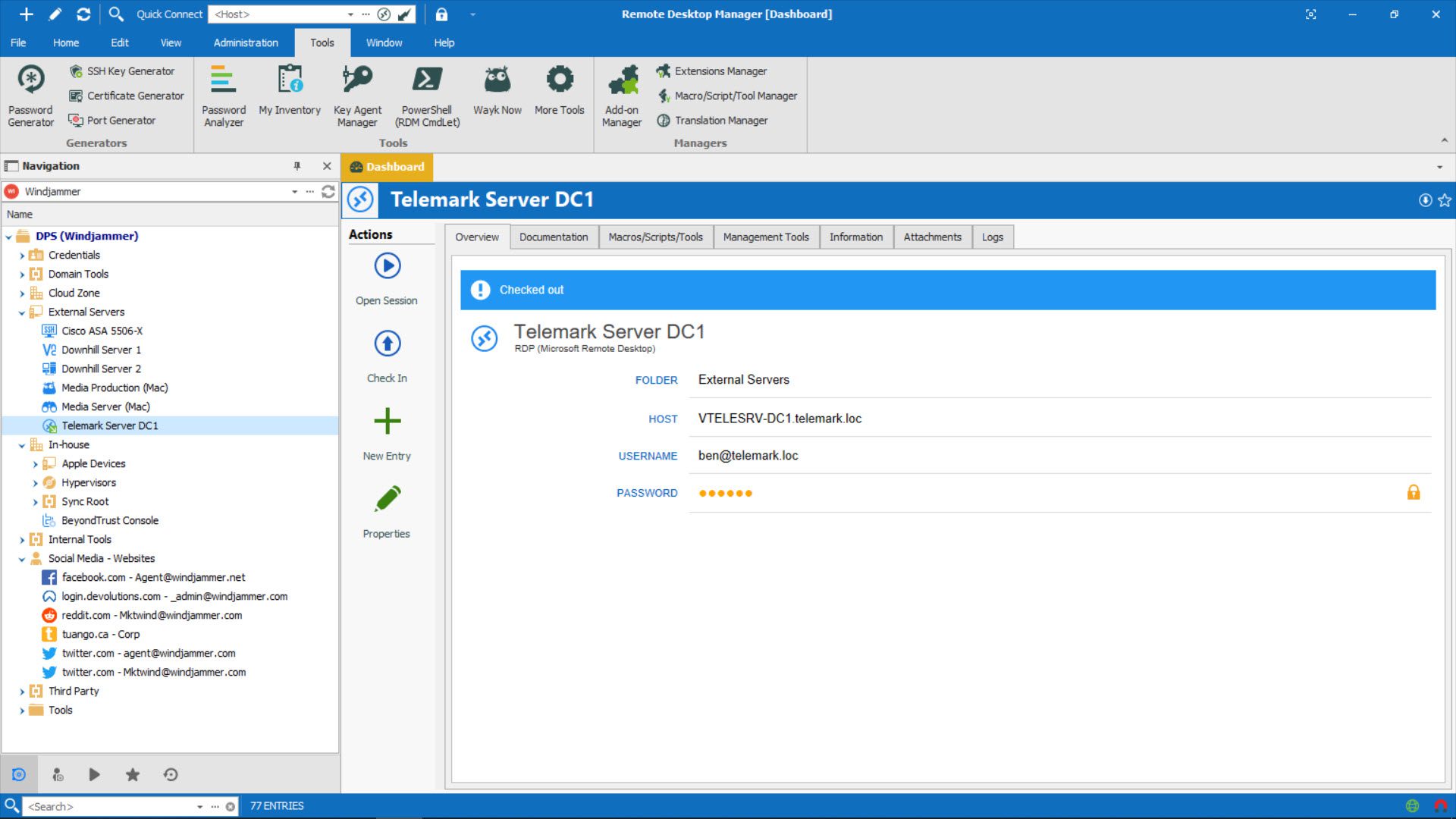Open Properties for Telemark Server DC1
The height and width of the screenshot is (819, 1456).
tap(386, 510)
